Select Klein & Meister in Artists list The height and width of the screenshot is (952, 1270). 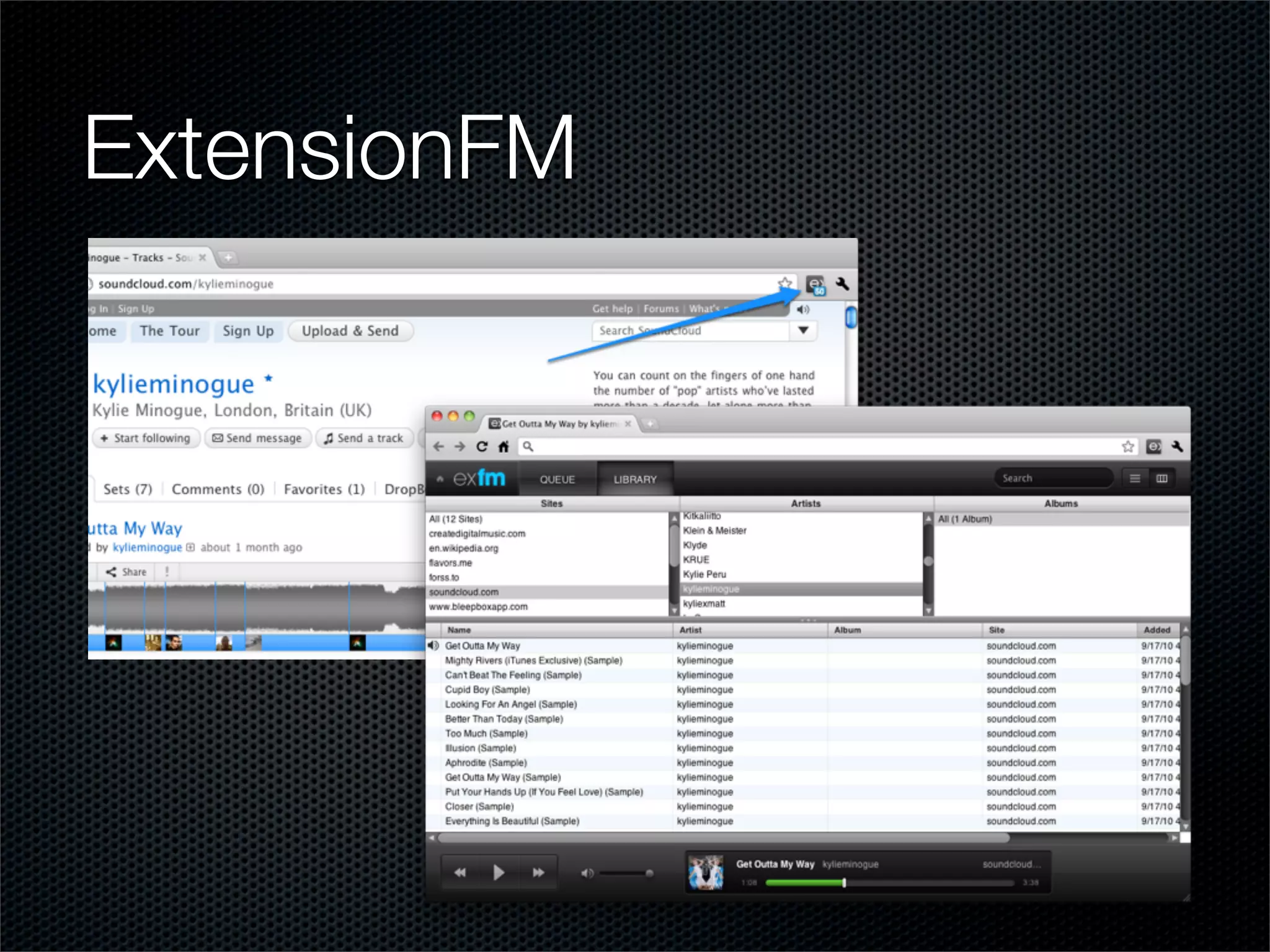coord(801,531)
